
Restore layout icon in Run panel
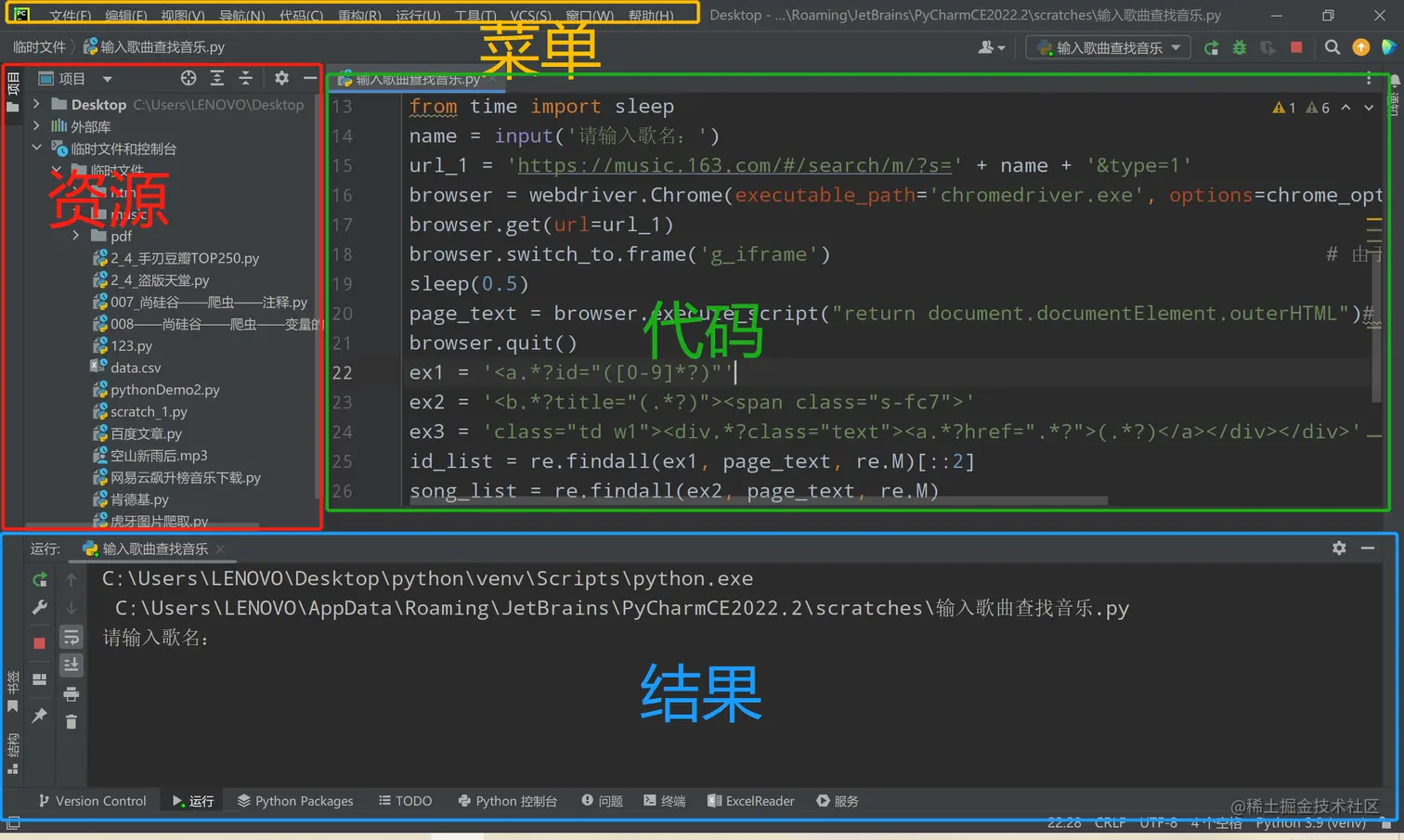(40, 679)
